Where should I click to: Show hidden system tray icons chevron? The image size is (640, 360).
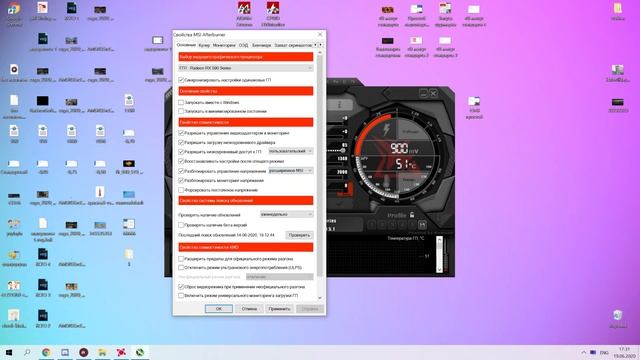(583, 352)
